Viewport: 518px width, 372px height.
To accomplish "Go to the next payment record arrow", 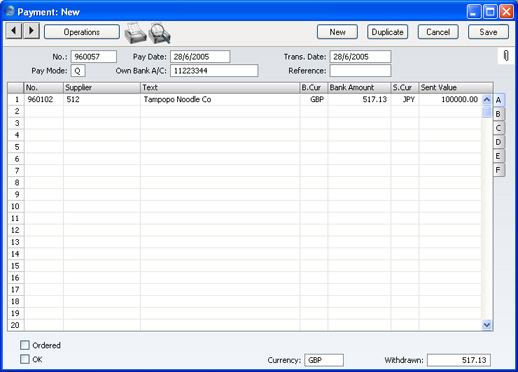I will 31,31.
